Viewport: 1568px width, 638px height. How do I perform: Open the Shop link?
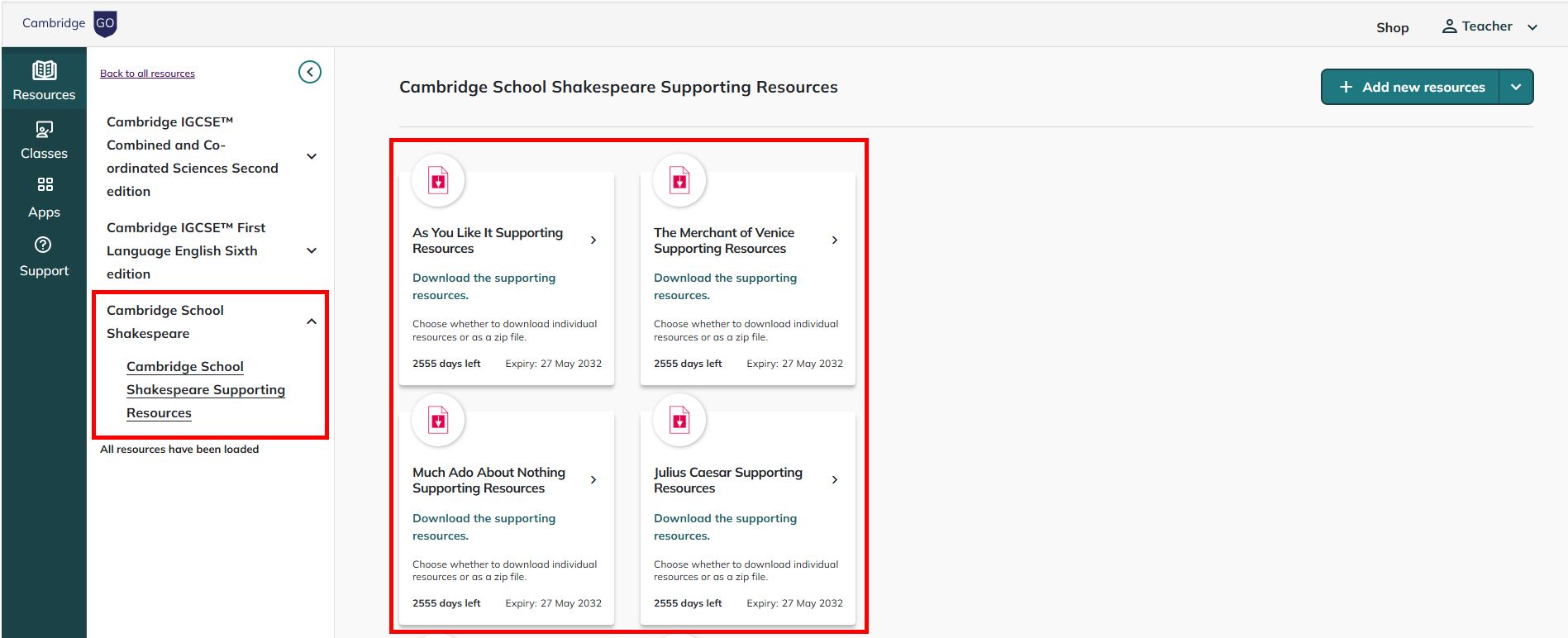1392,27
